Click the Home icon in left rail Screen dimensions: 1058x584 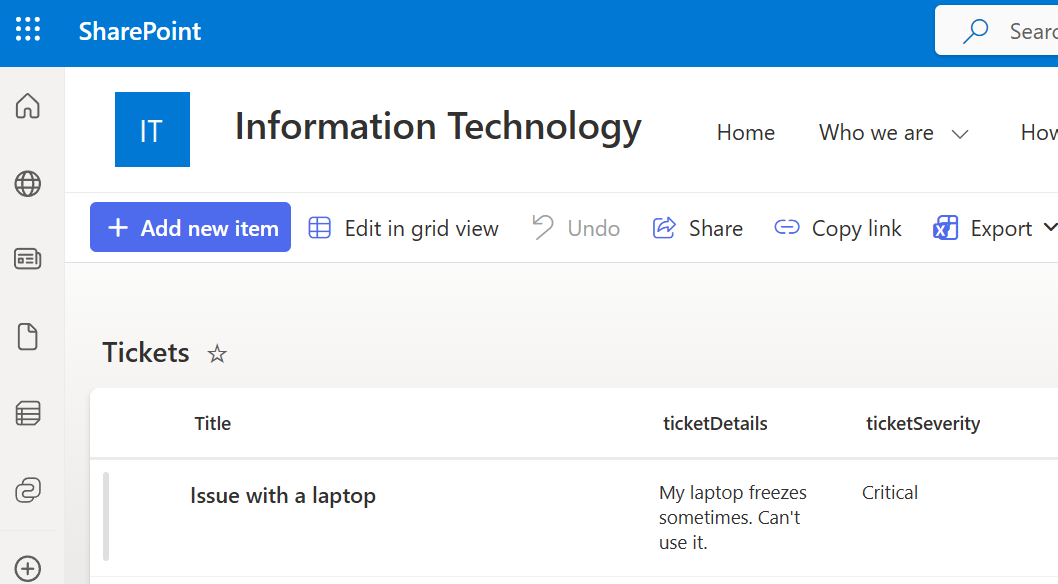28,106
